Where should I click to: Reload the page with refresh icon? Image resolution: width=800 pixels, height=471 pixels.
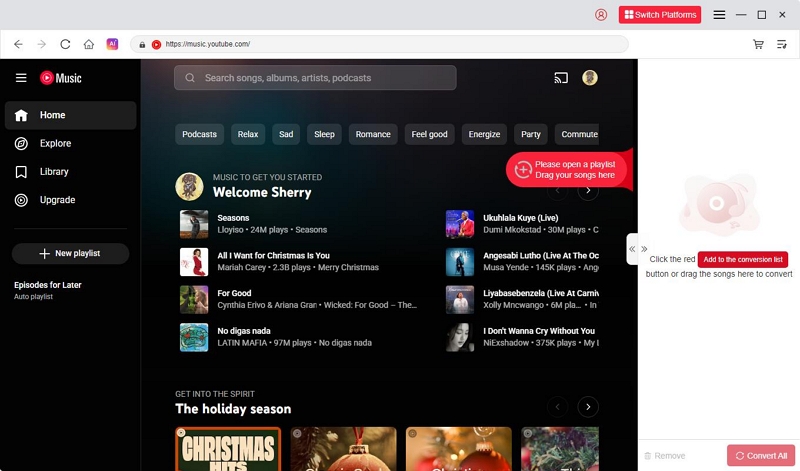pos(65,44)
